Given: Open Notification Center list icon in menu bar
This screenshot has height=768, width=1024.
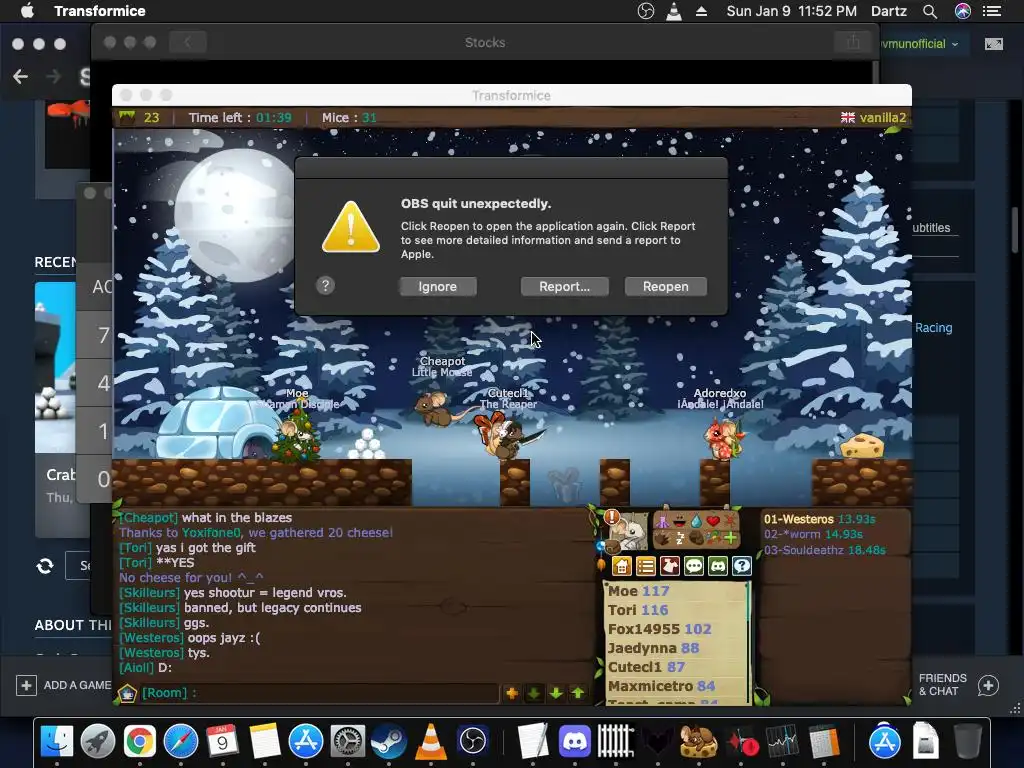Looking at the screenshot, I should click(x=992, y=11).
